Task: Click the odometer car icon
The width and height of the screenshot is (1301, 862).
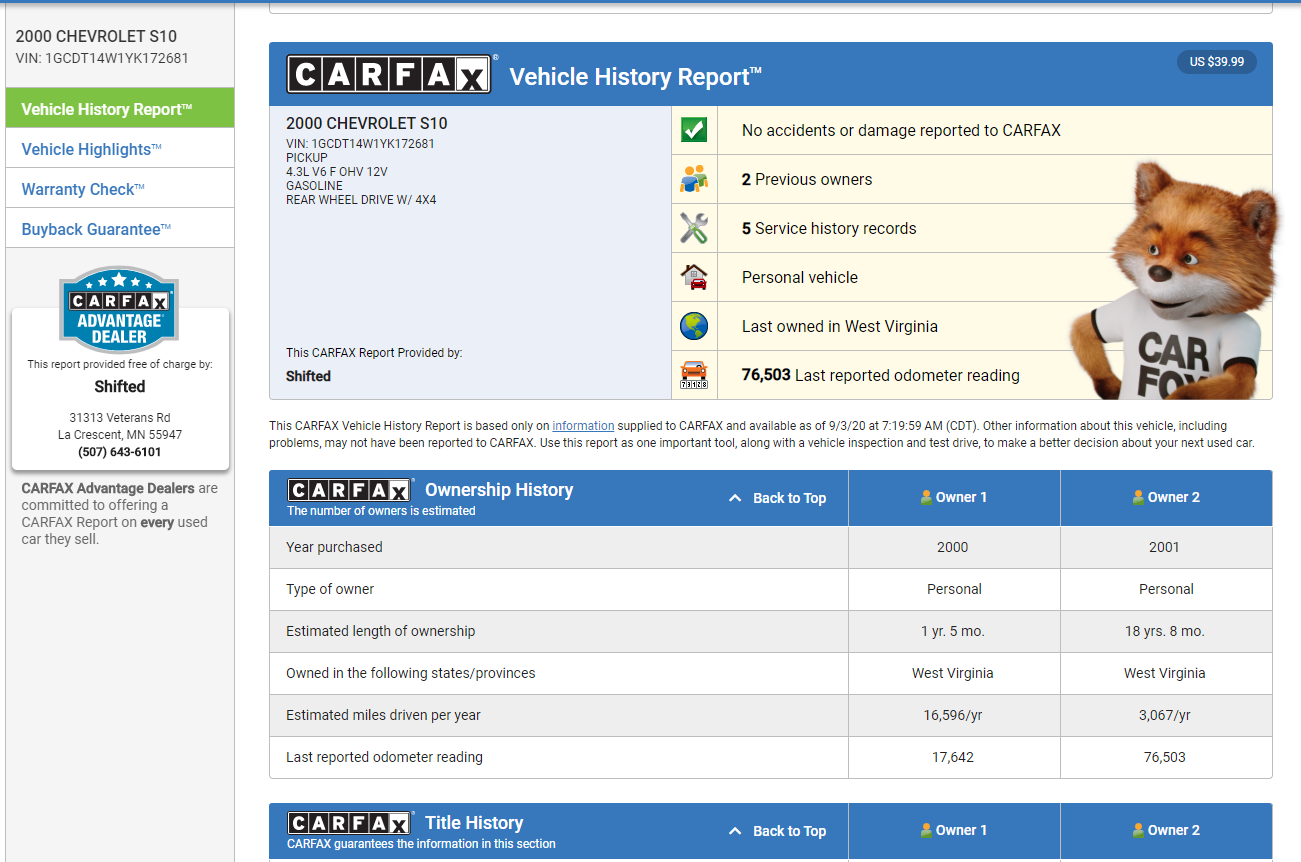Action: (693, 375)
